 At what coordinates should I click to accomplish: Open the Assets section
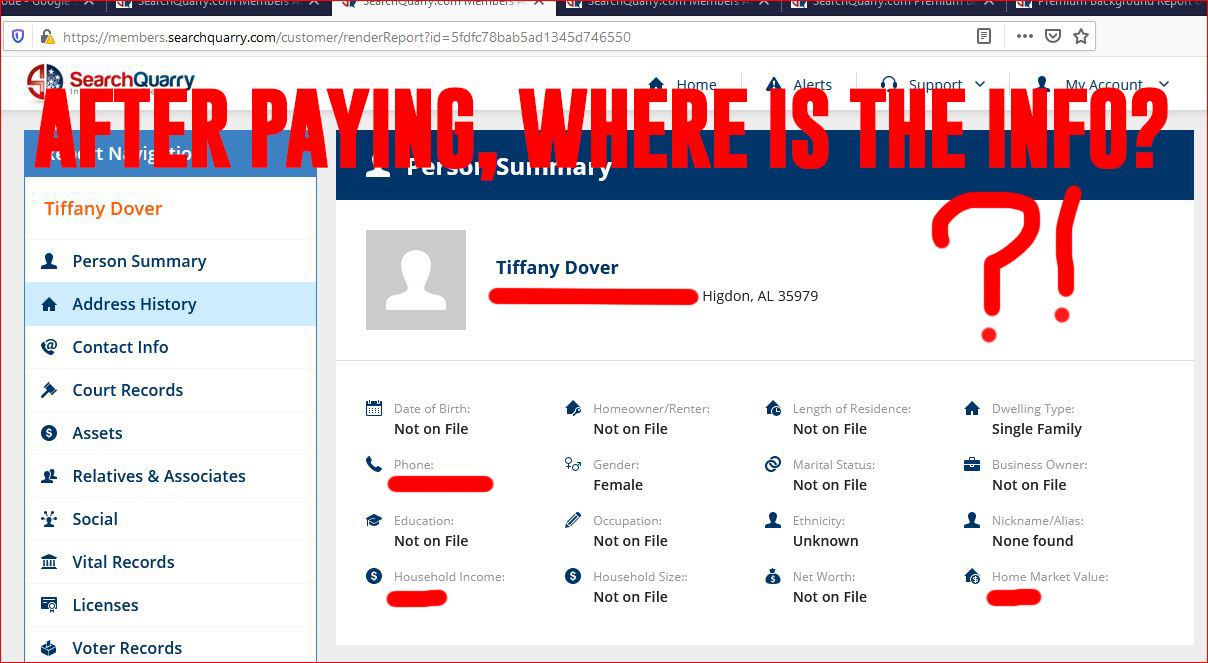[x=170, y=433]
